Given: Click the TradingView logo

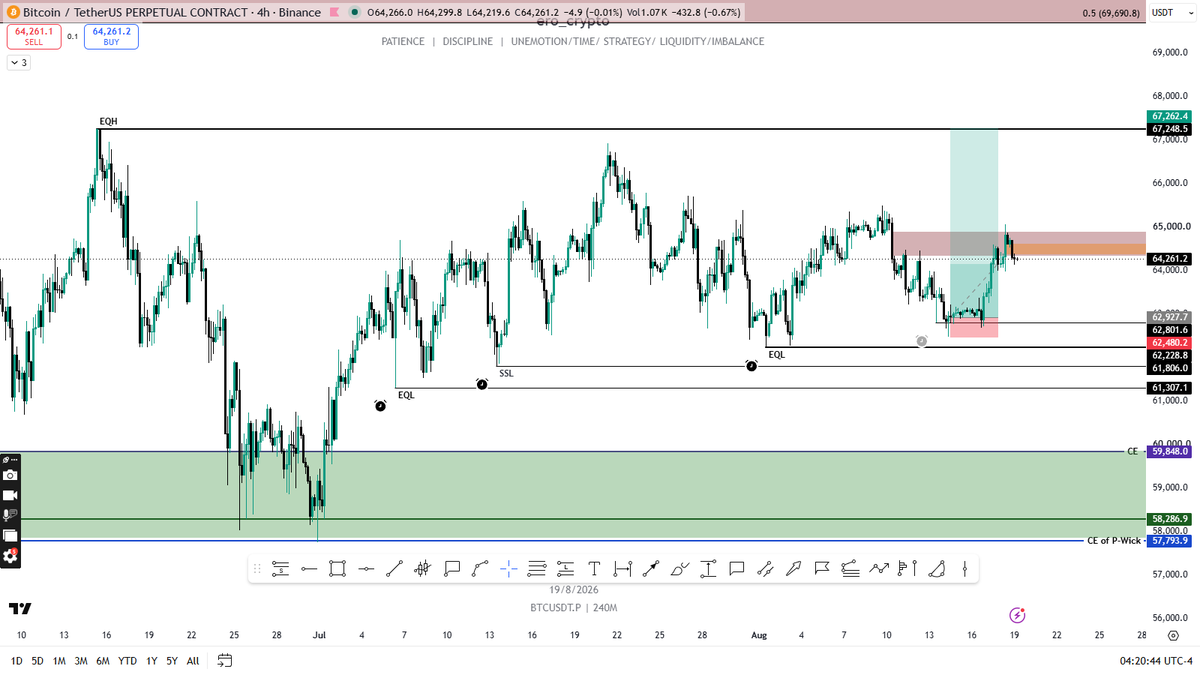Looking at the screenshot, I should click(x=19, y=608).
